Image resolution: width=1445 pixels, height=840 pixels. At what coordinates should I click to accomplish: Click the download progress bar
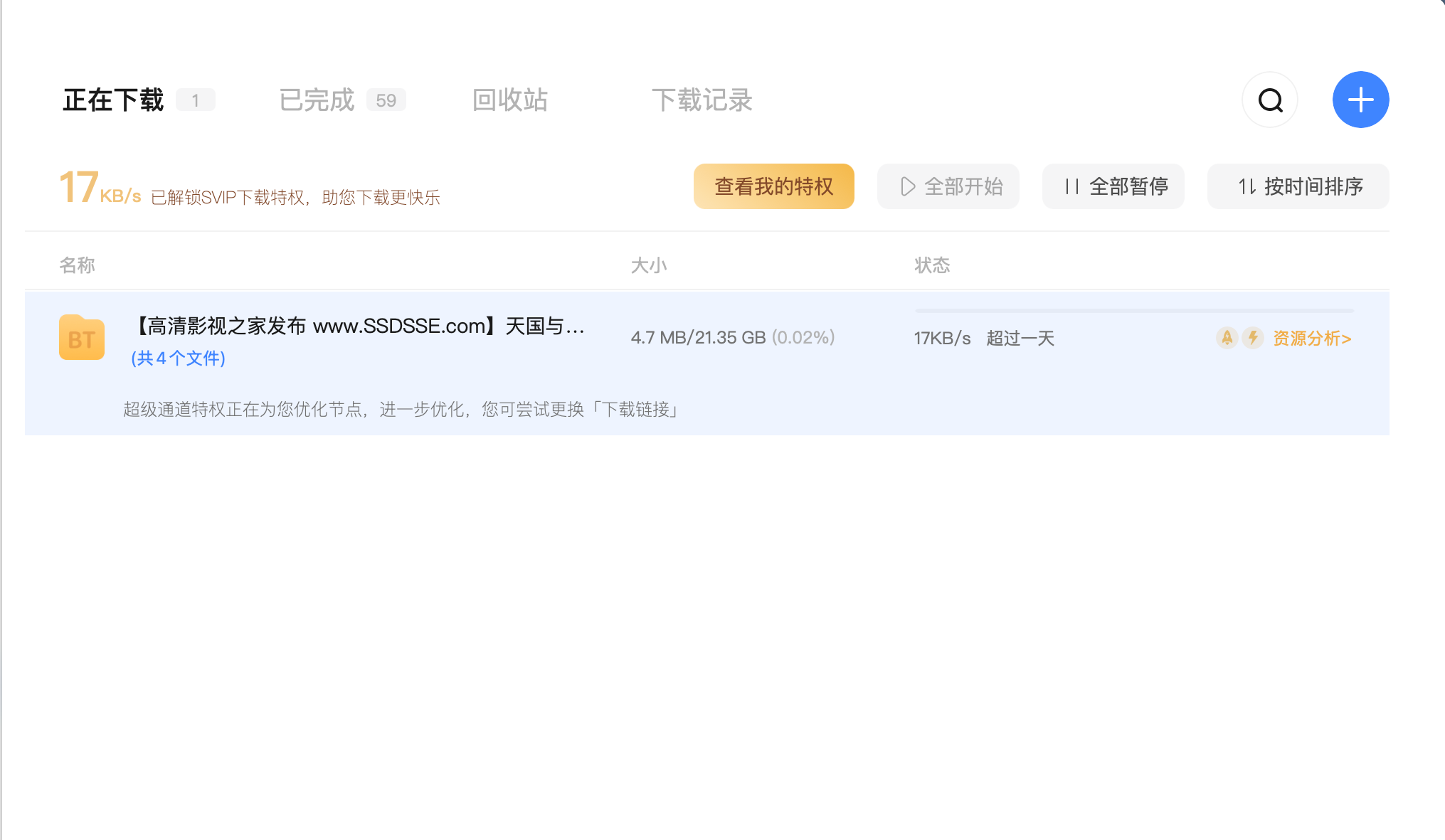click(1133, 311)
